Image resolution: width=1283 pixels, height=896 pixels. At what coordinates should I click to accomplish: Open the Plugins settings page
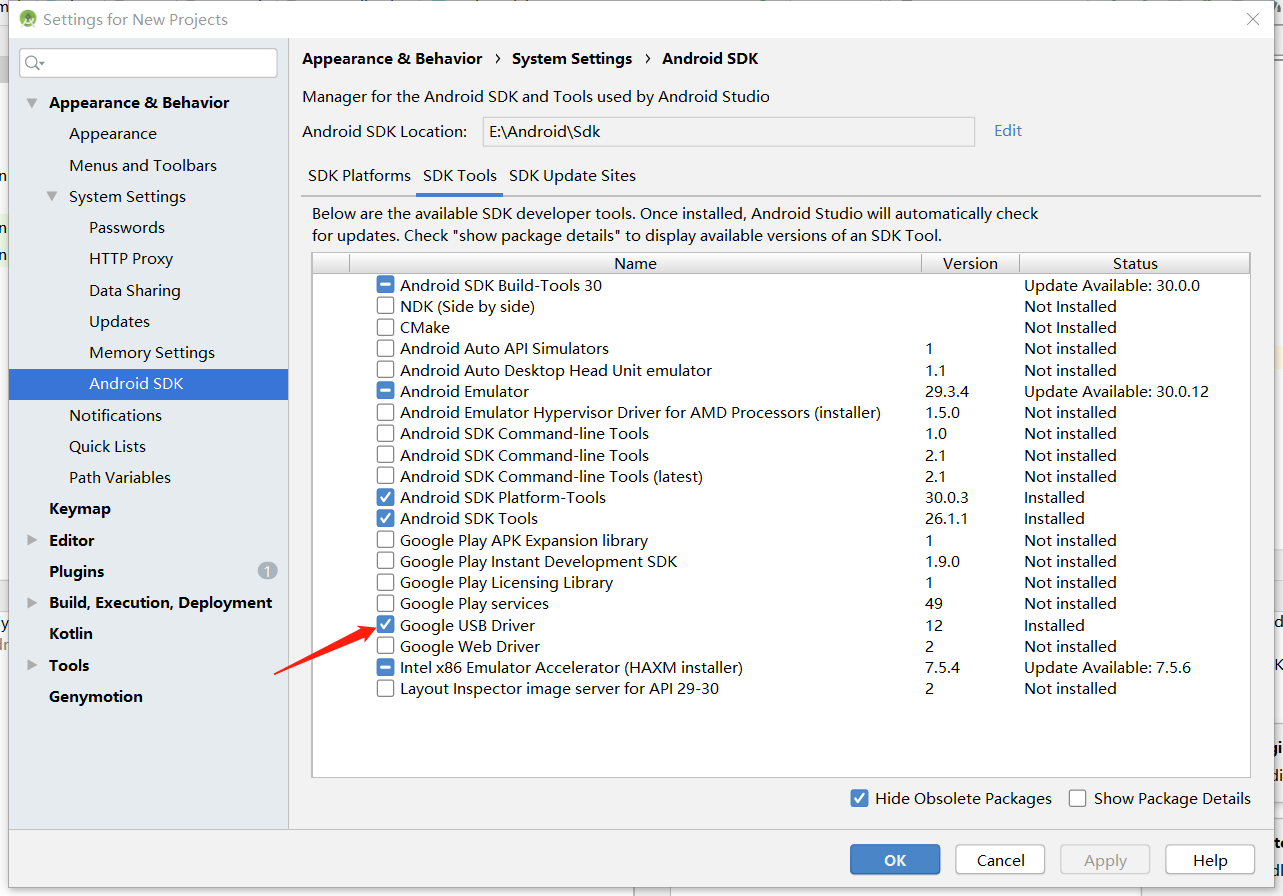pyautogui.click(x=77, y=571)
